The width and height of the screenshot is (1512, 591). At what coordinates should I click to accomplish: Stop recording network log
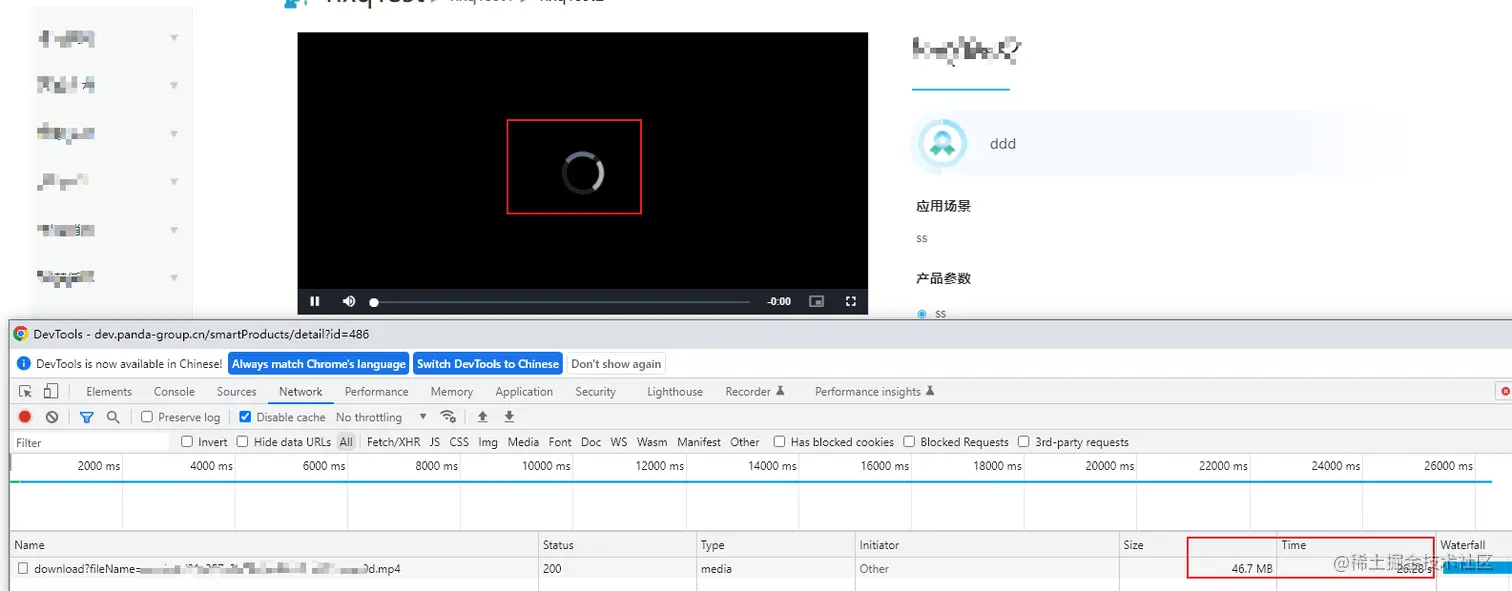pyautogui.click(x=25, y=417)
